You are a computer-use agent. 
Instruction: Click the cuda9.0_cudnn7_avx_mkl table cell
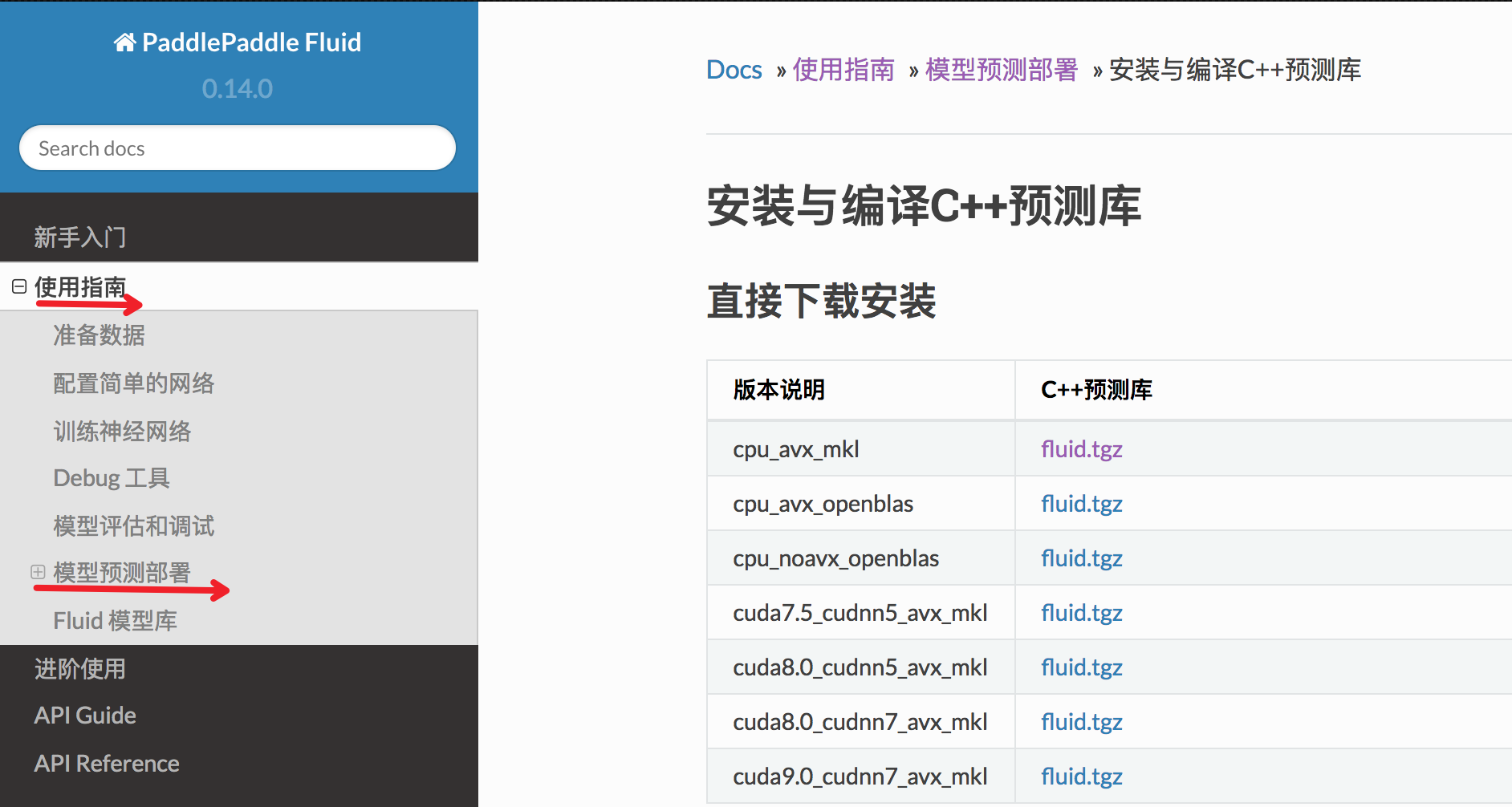click(x=861, y=777)
